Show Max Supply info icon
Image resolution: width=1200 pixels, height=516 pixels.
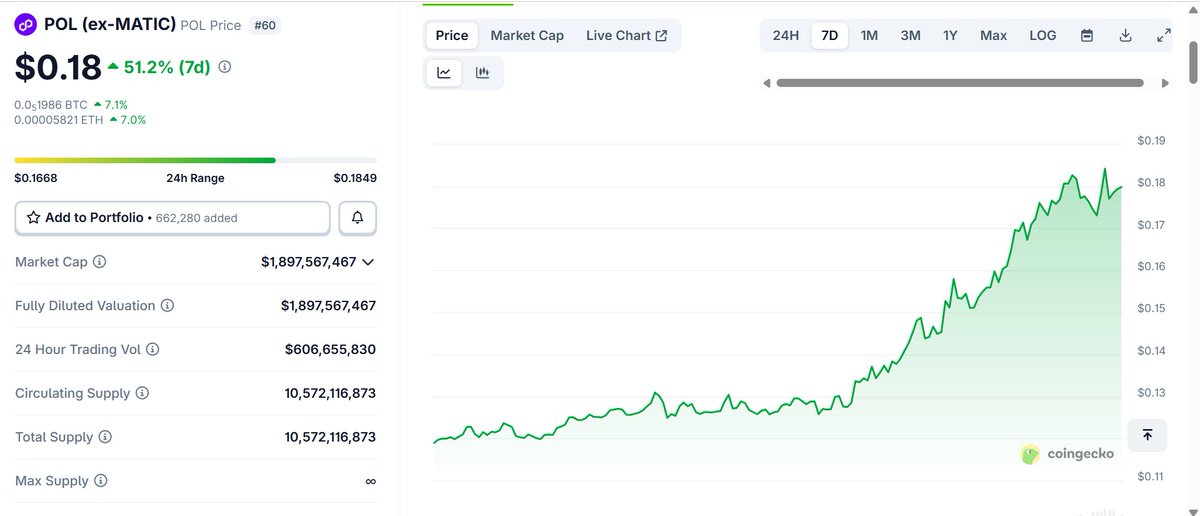[x=100, y=481]
